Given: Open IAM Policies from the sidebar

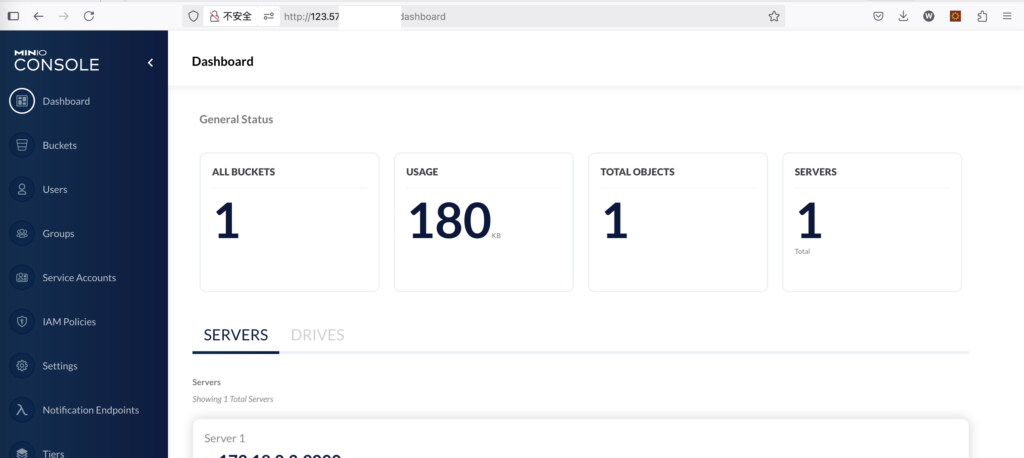Looking at the screenshot, I should (69, 321).
